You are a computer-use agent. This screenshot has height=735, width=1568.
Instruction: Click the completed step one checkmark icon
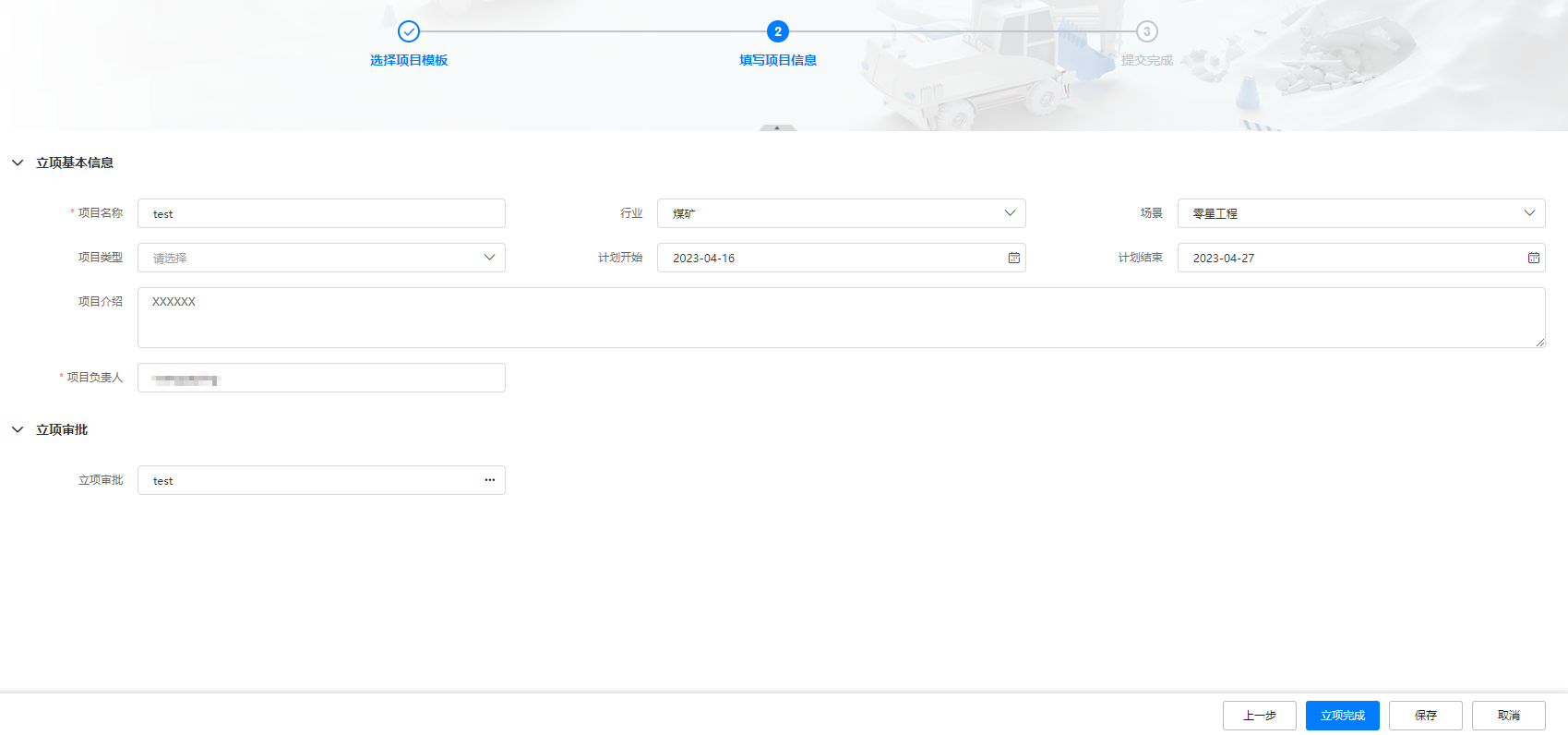coord(409,31)
